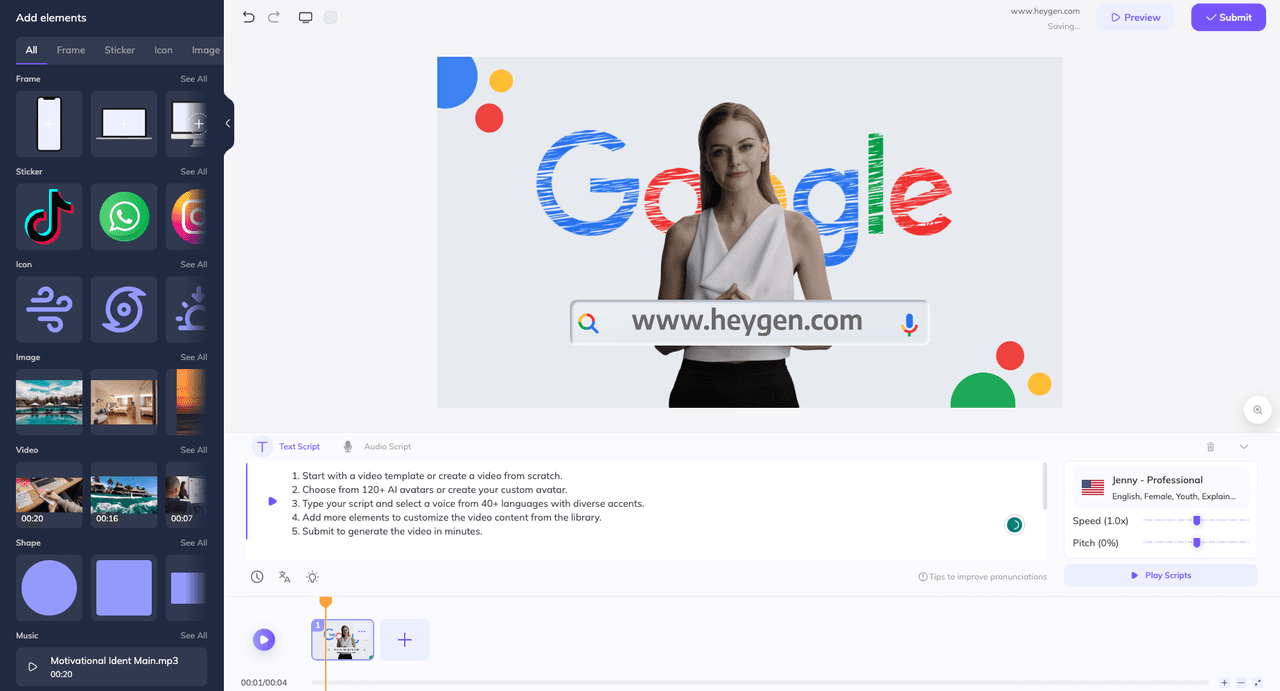Add the 00:16 resort video clip

pyautogui.click(x=124, y=495)
